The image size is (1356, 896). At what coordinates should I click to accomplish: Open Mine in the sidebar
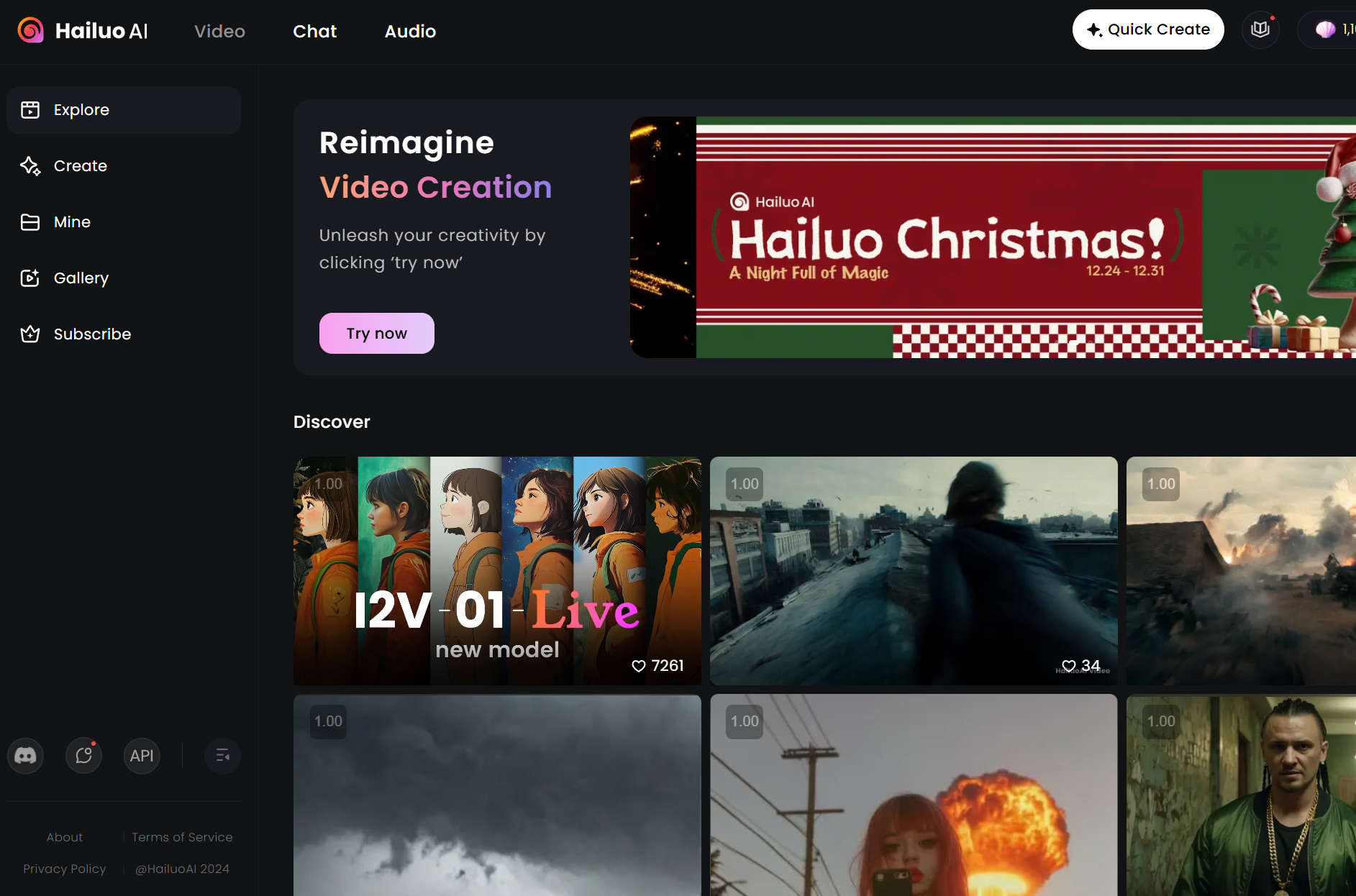tap(124, 222)
